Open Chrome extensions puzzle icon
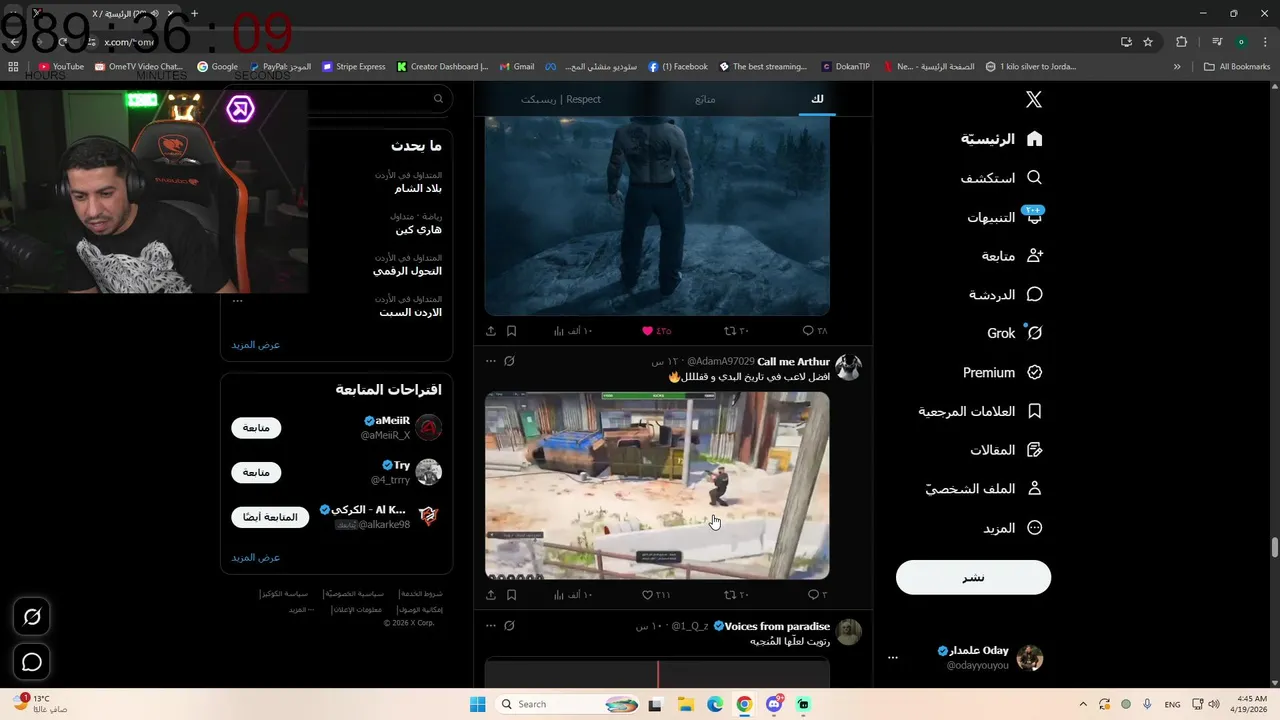This screenshot has width=1280, height=720. 1182,42
